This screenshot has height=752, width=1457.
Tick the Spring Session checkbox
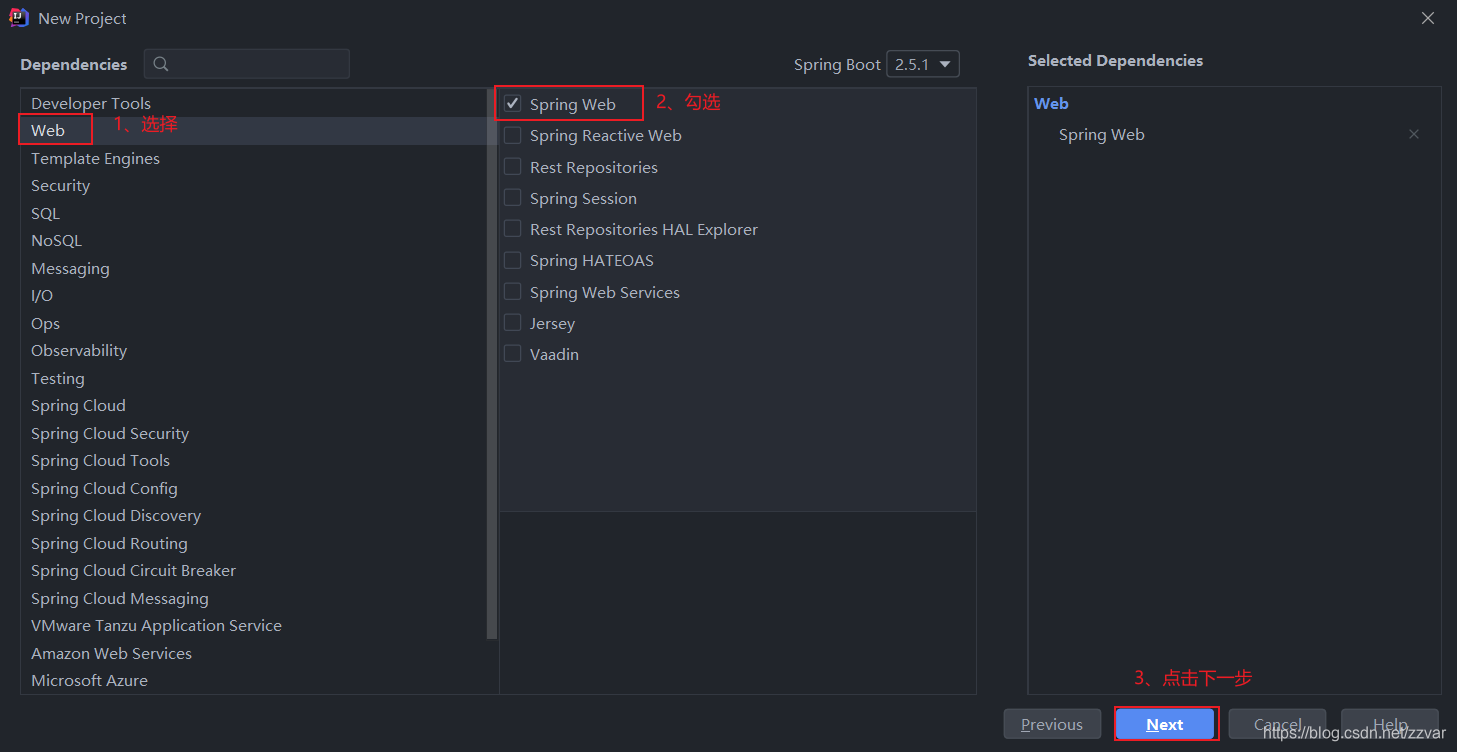513,198
